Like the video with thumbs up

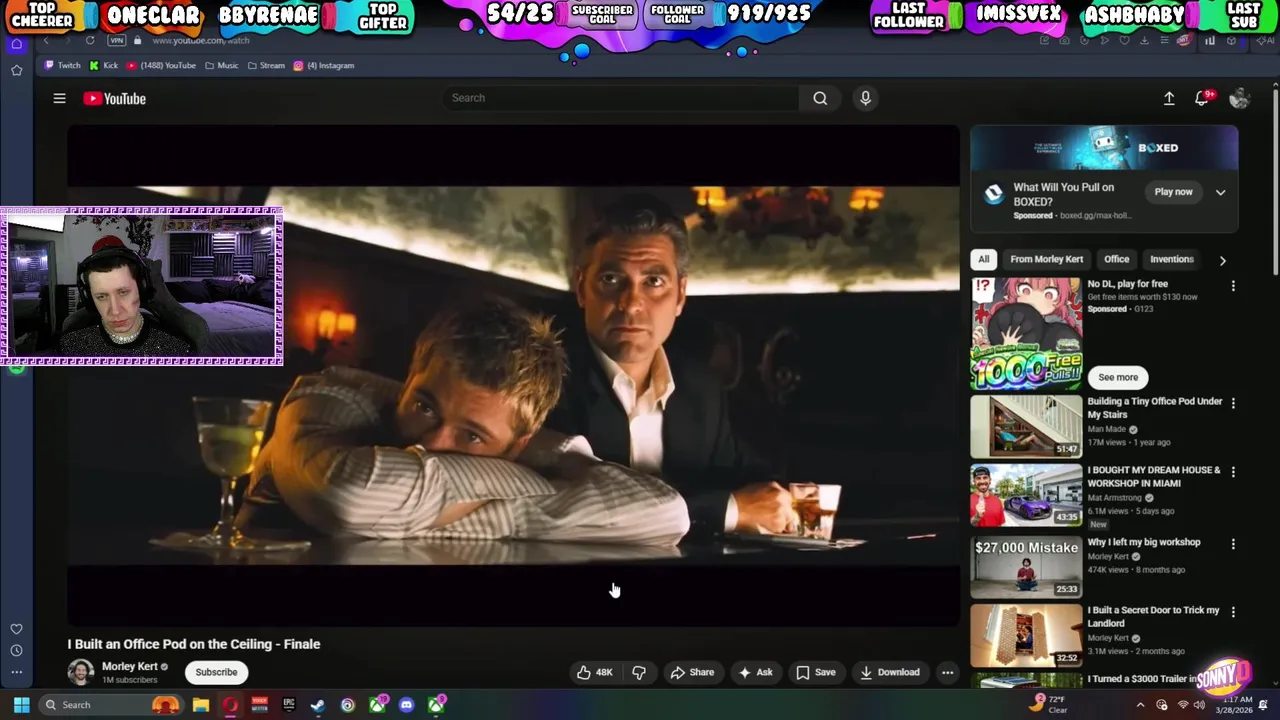[594, 672]
